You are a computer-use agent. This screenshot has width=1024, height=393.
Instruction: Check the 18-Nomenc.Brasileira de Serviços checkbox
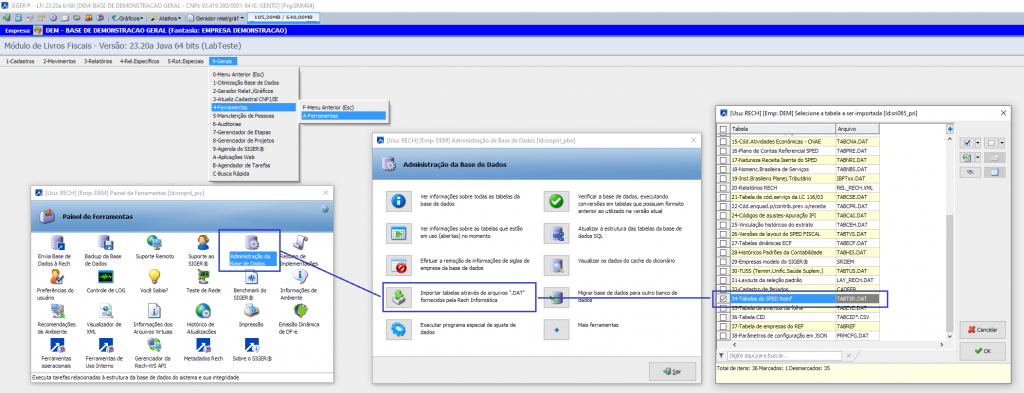click(x=723, y=168)
